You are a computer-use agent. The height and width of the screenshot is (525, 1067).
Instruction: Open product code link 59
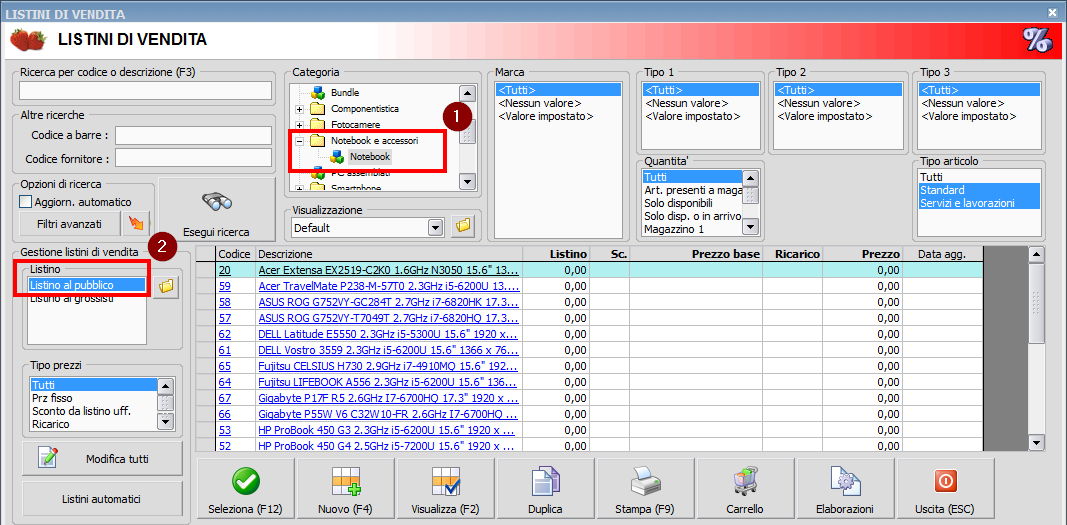pyautogui.click(x=225, y=286)
